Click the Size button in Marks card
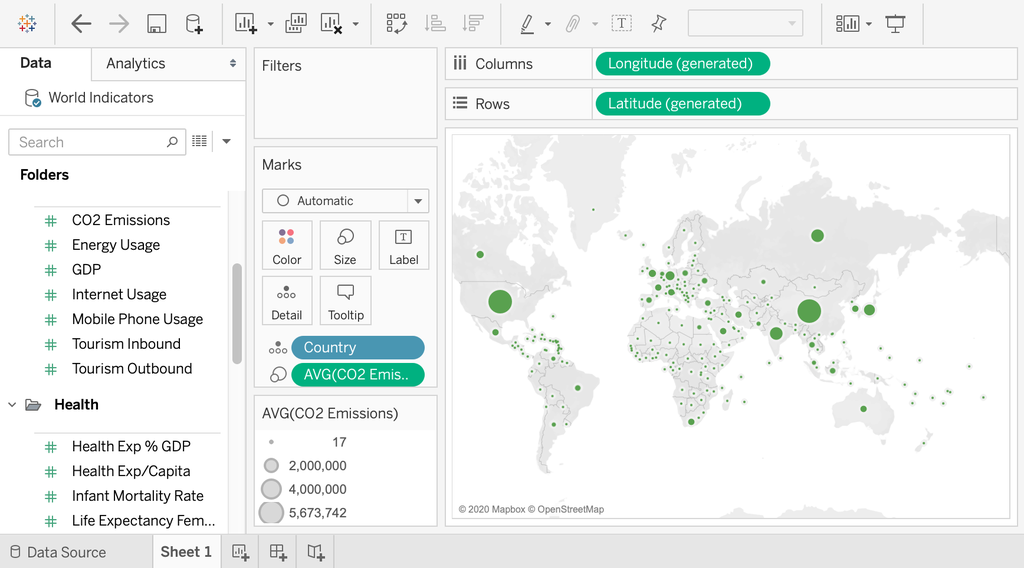The height and width of the screenshot is (568, 1024). pyautogui.click(x=345, y=246)
